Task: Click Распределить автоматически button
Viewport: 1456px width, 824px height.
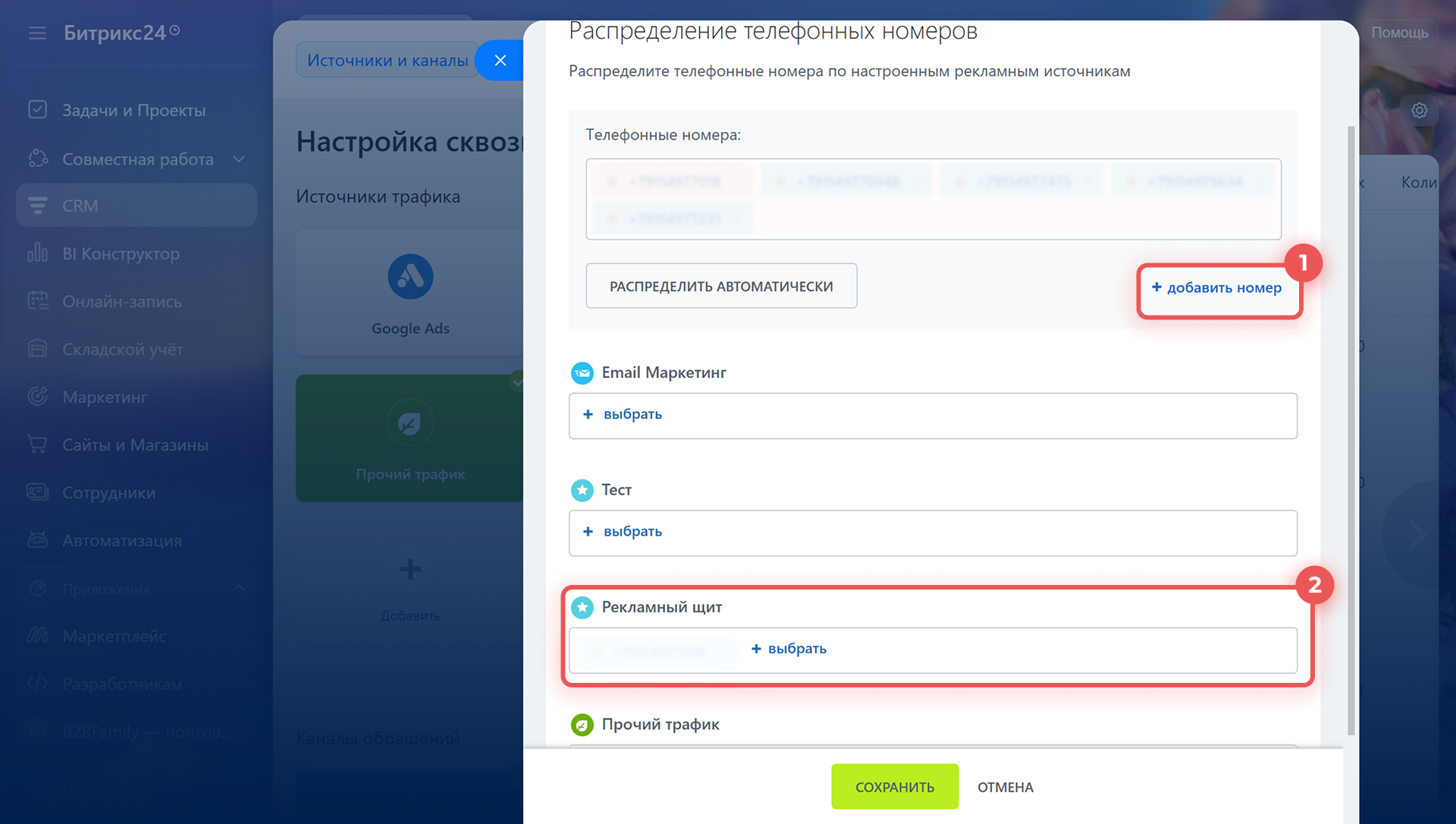Action: pos(720,286)
